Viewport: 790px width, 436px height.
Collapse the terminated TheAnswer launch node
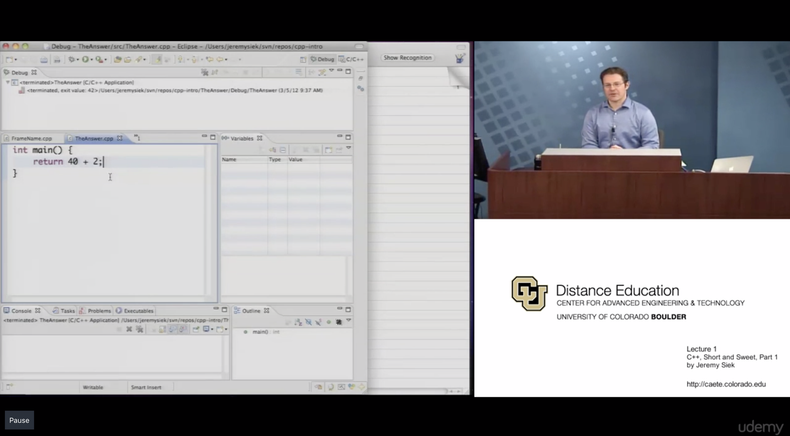(x=9, y=82)
